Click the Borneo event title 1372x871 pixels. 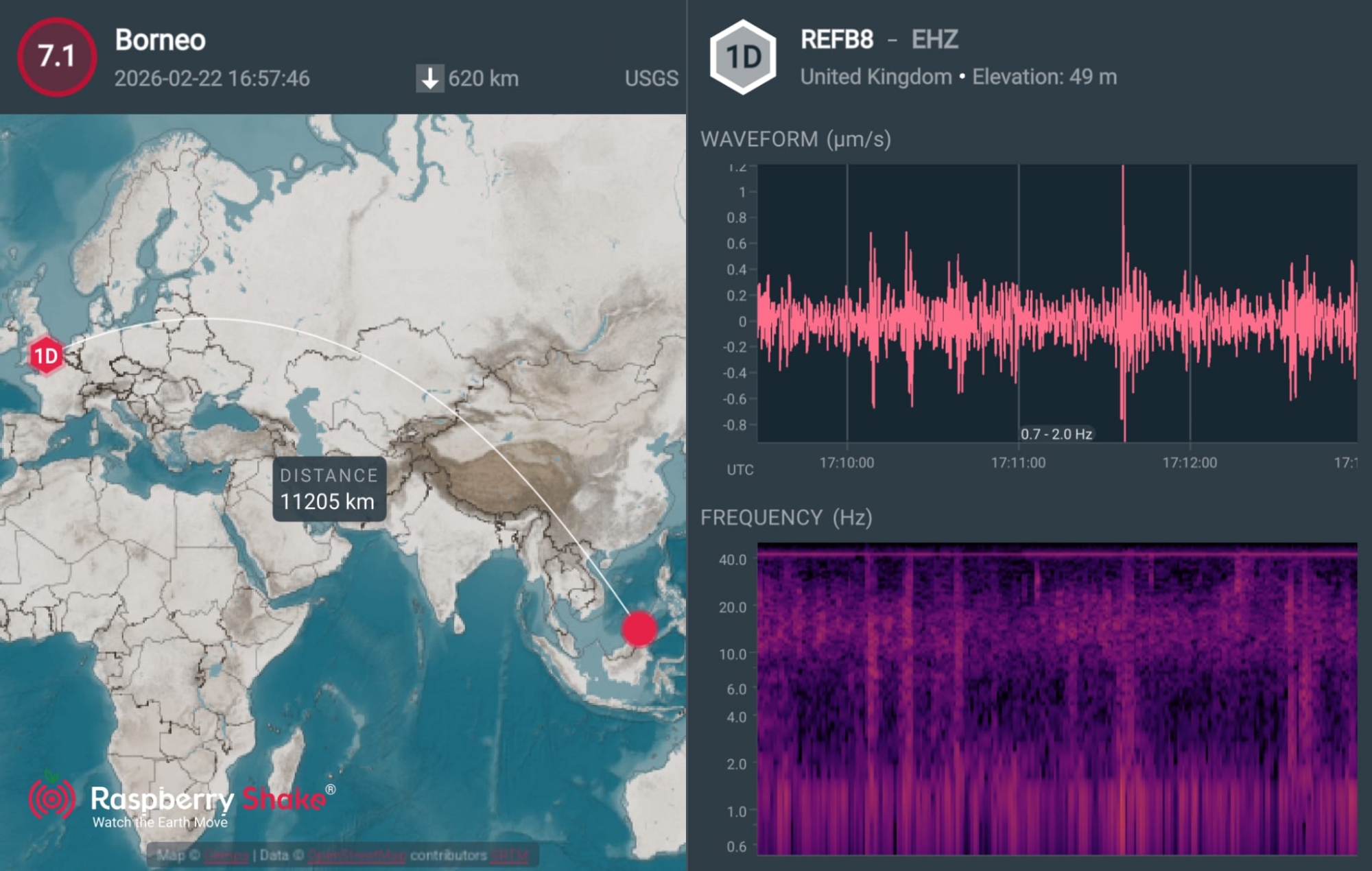tap(160, 40)
